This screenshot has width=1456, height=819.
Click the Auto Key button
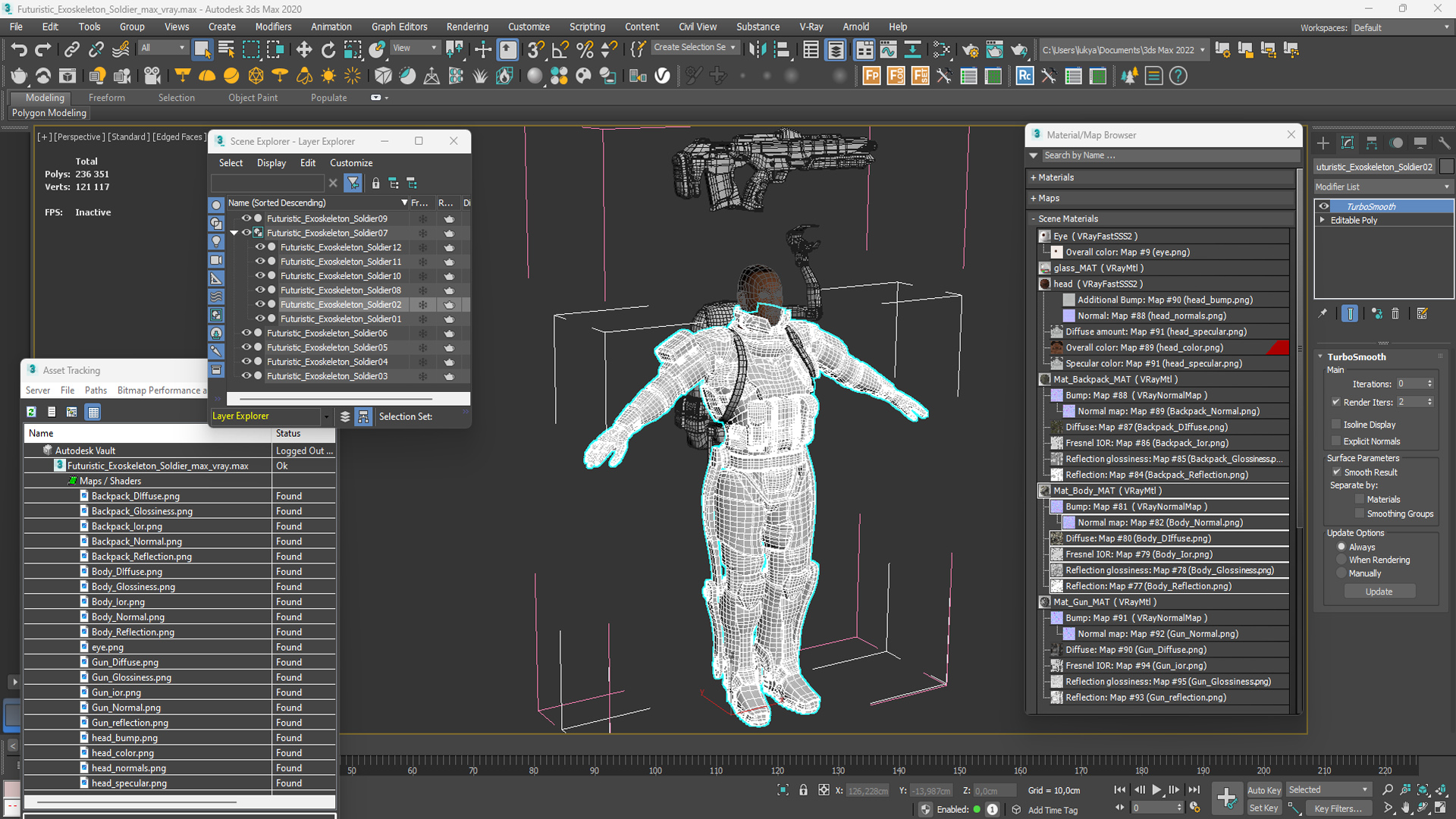tap(1263, 790)
